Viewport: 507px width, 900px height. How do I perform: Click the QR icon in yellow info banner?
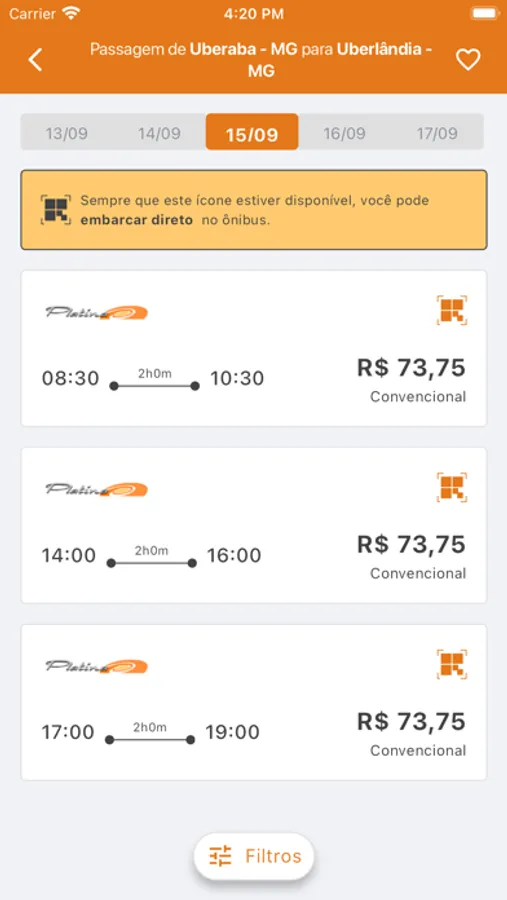pos(56,210)
